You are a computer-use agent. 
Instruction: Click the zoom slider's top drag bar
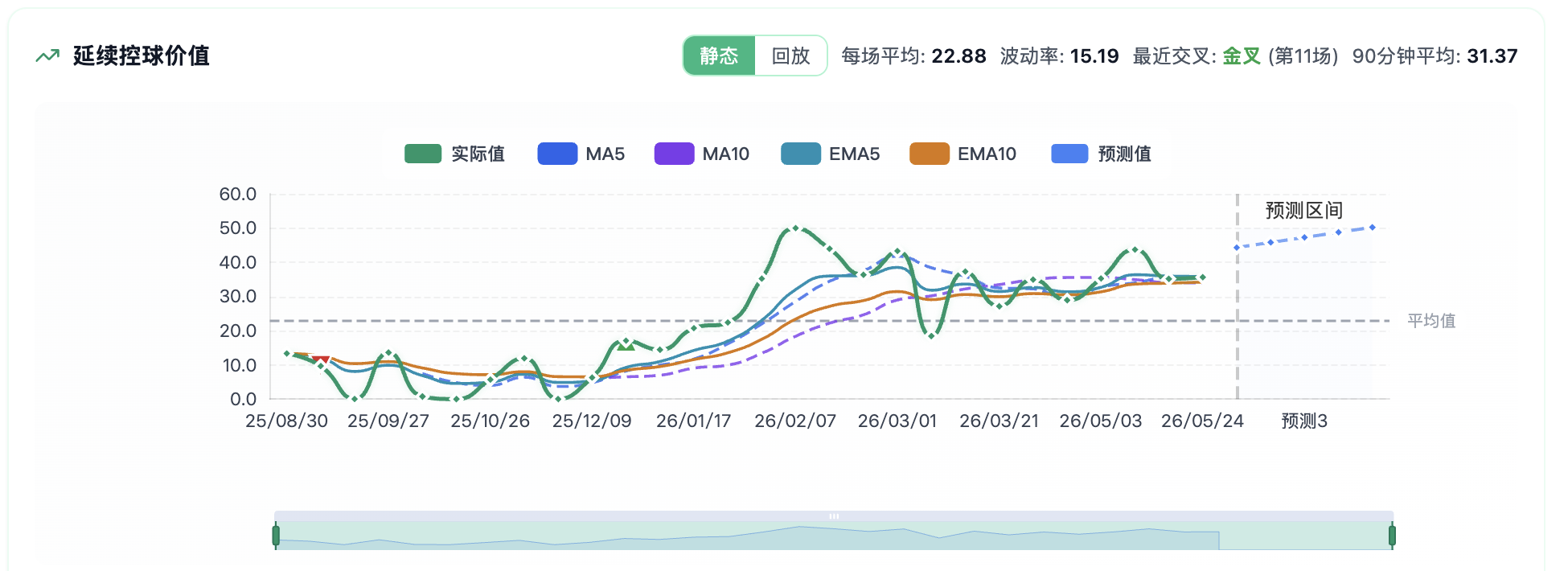click(834, 516)
